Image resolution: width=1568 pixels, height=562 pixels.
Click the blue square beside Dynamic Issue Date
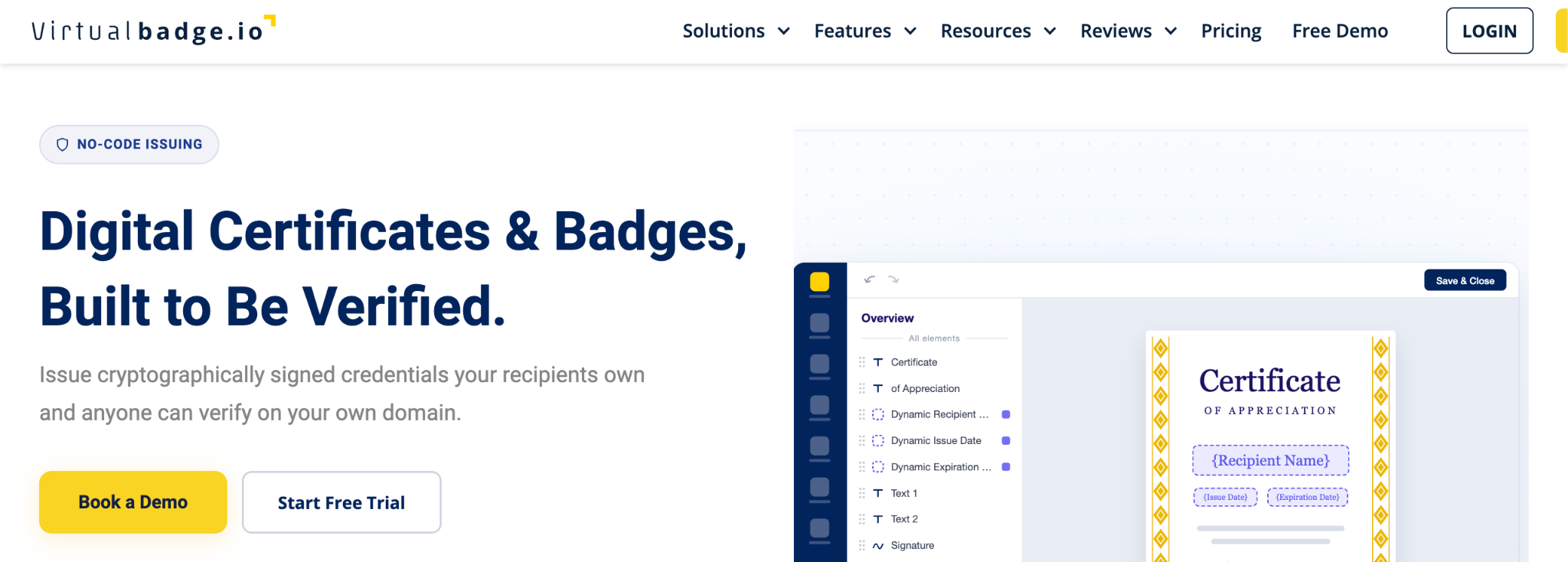1006,440
